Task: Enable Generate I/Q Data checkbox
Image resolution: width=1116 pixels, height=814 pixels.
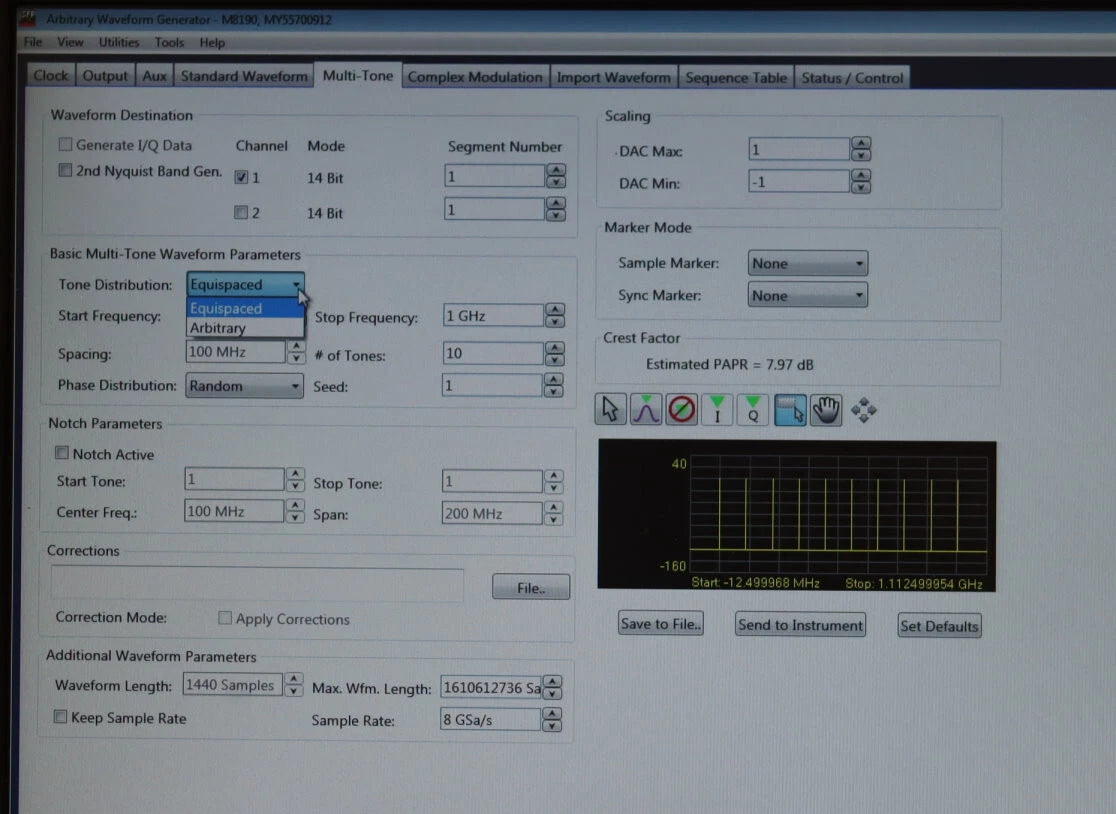Action: click(x=65, y=144)
